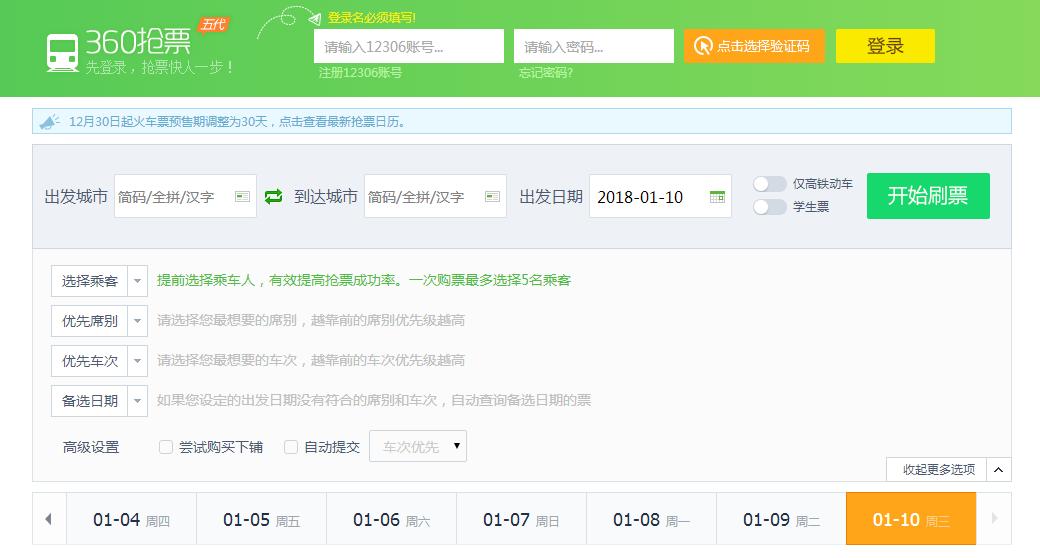Click the station picker icon in 到达城市 field
The height and width of the screenshot is (558, 1040).
pos(492,196)
